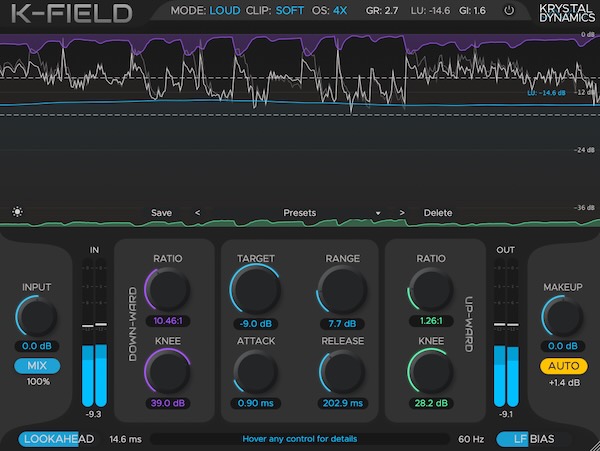Toggle the LF BIAS switch
Screen dimensions: 600x451
point(534,439)
